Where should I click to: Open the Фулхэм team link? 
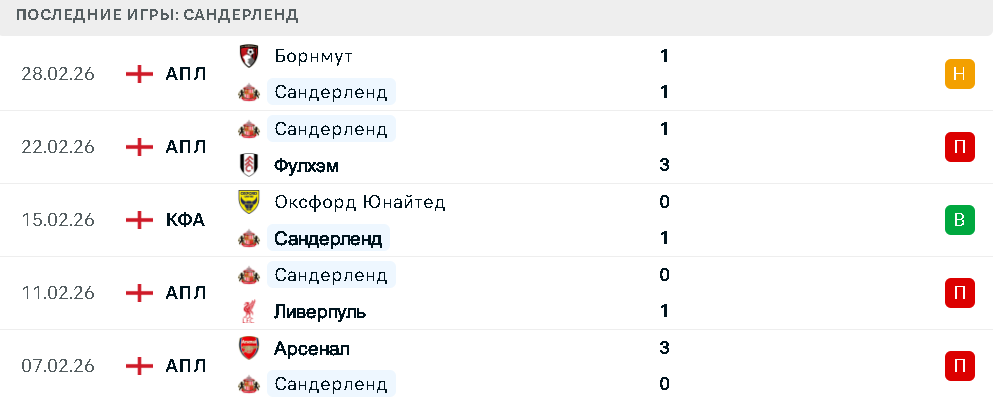313,165
